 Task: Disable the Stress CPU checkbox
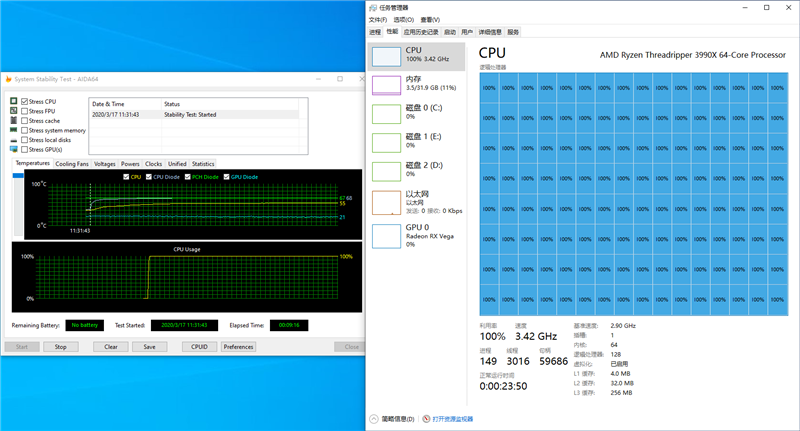click(x=24, y=102)
